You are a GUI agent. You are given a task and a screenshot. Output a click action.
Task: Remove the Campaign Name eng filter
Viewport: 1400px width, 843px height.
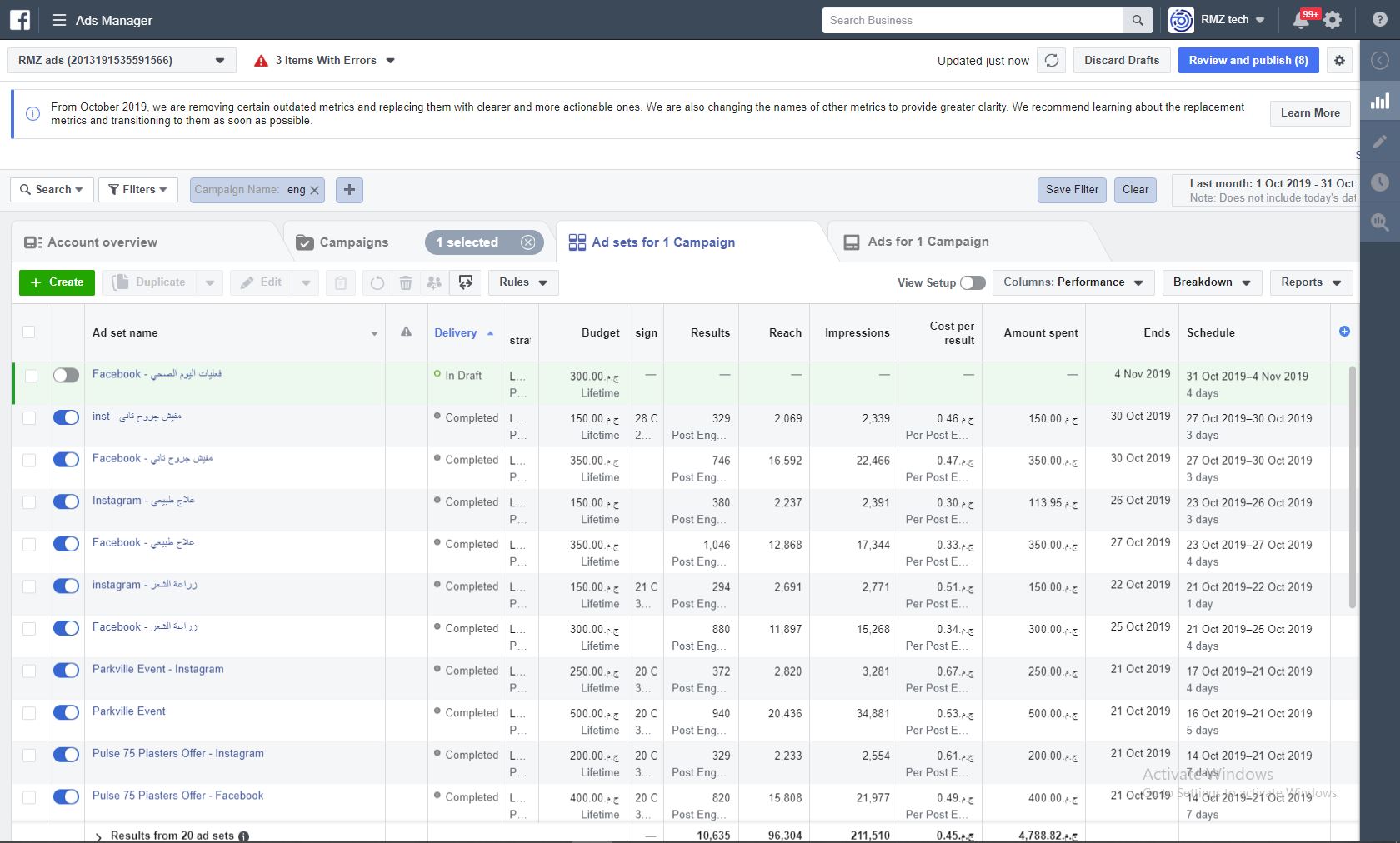coord(315,190)
